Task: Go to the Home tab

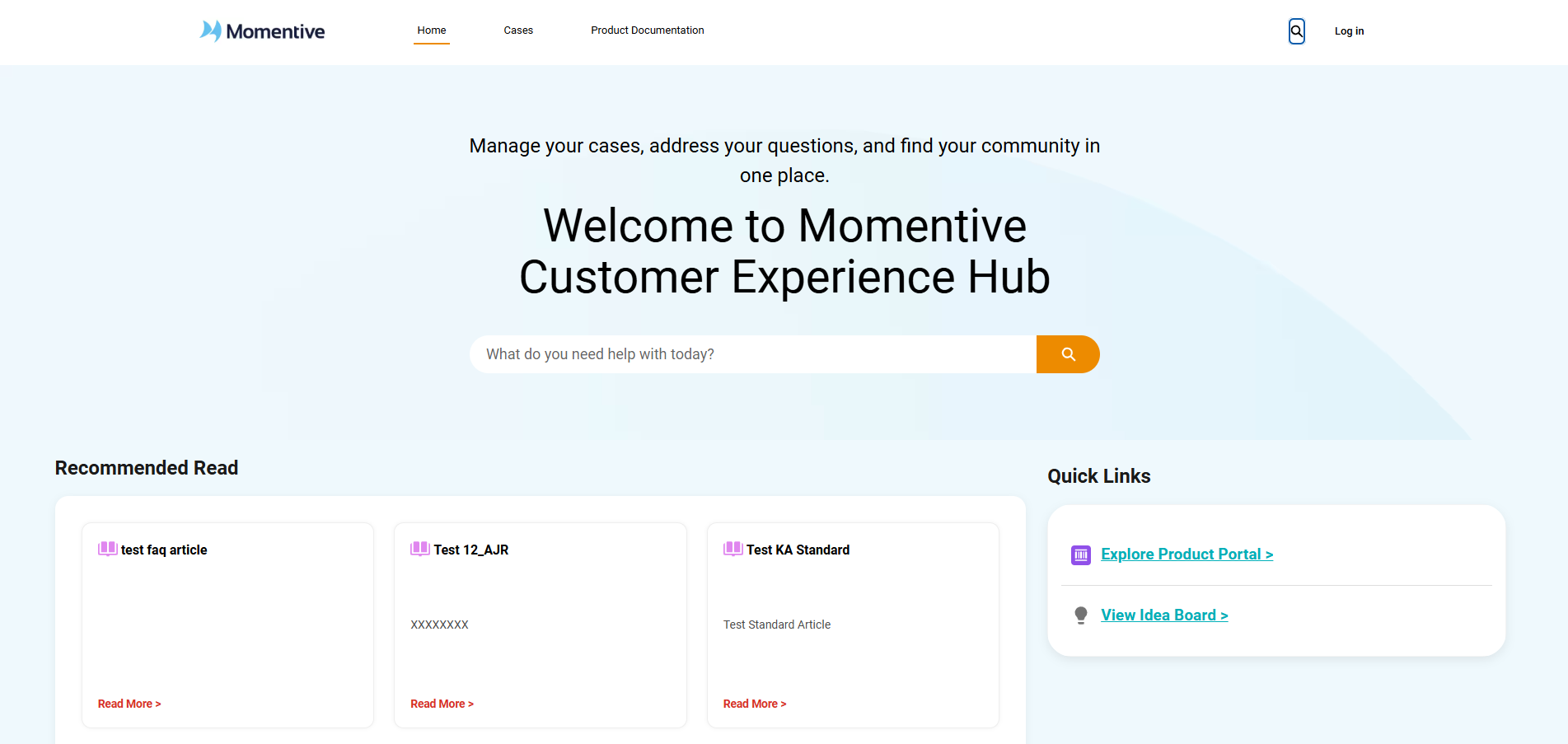Action: click(432, 30)
